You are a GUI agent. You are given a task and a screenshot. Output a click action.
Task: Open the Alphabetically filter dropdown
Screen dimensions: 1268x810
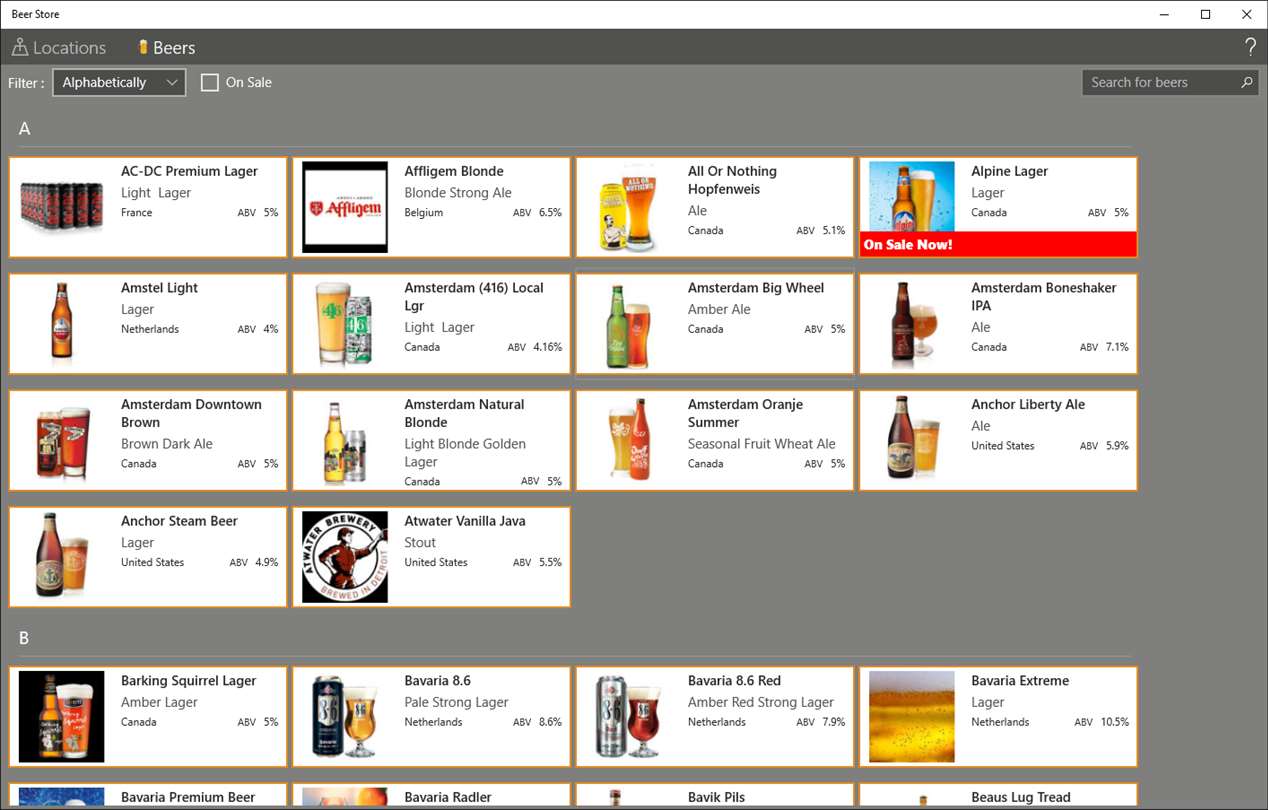(x=119, y=82)
